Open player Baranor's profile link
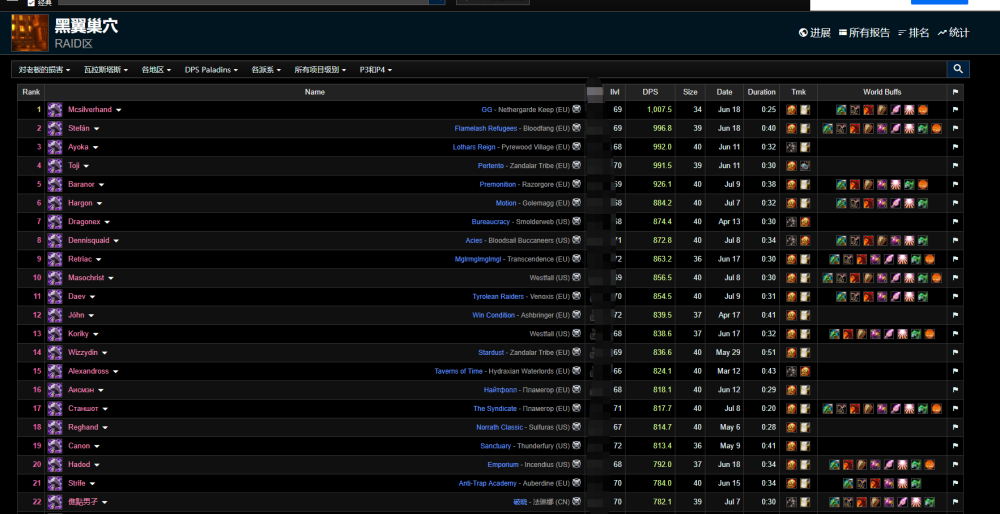 pyautogui.click(x=82, y=185)
